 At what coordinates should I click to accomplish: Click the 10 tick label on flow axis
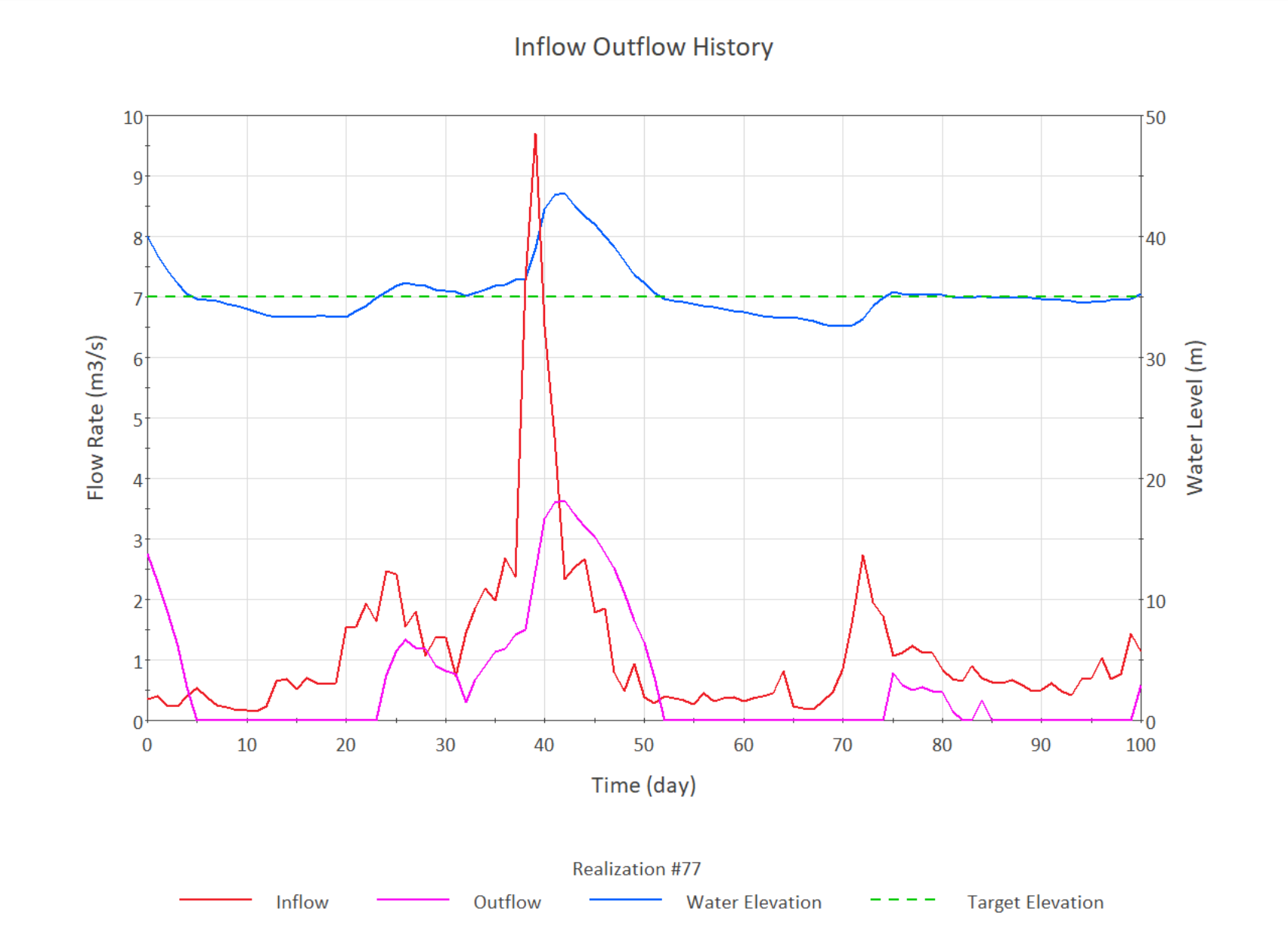pos(133,118)
